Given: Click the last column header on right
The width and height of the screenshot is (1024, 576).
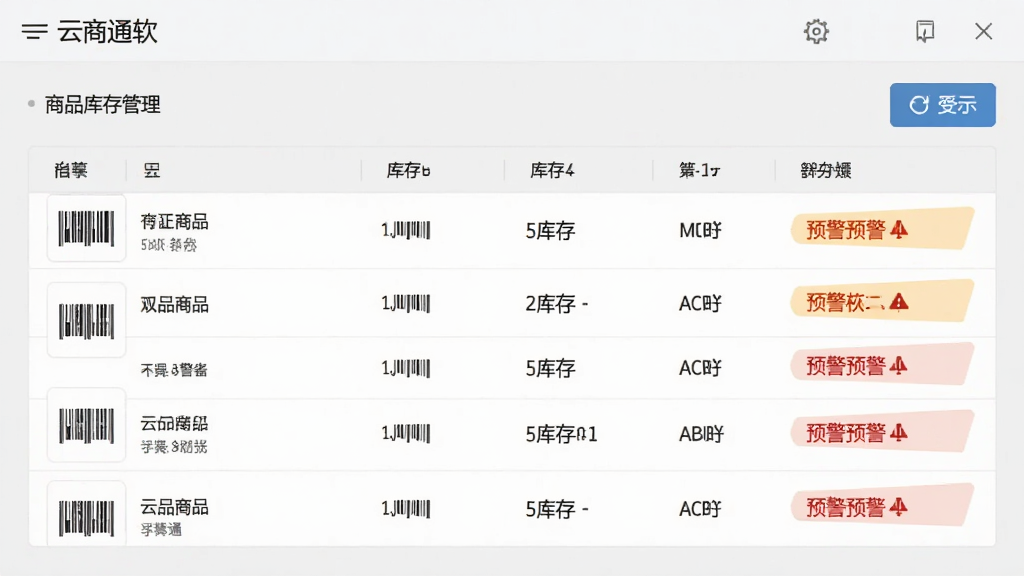Looking at the screenshot, I should 825,170.
